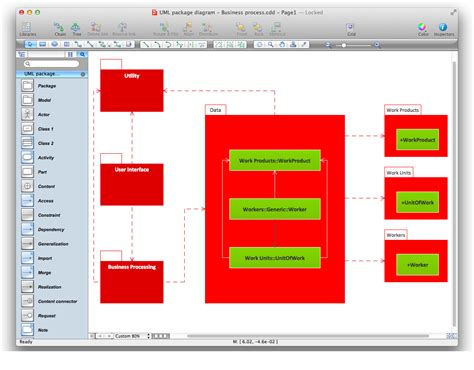The height and width of the screenshot is (370, 474).
Task: Close the UML package library
Action: [83, 74]
